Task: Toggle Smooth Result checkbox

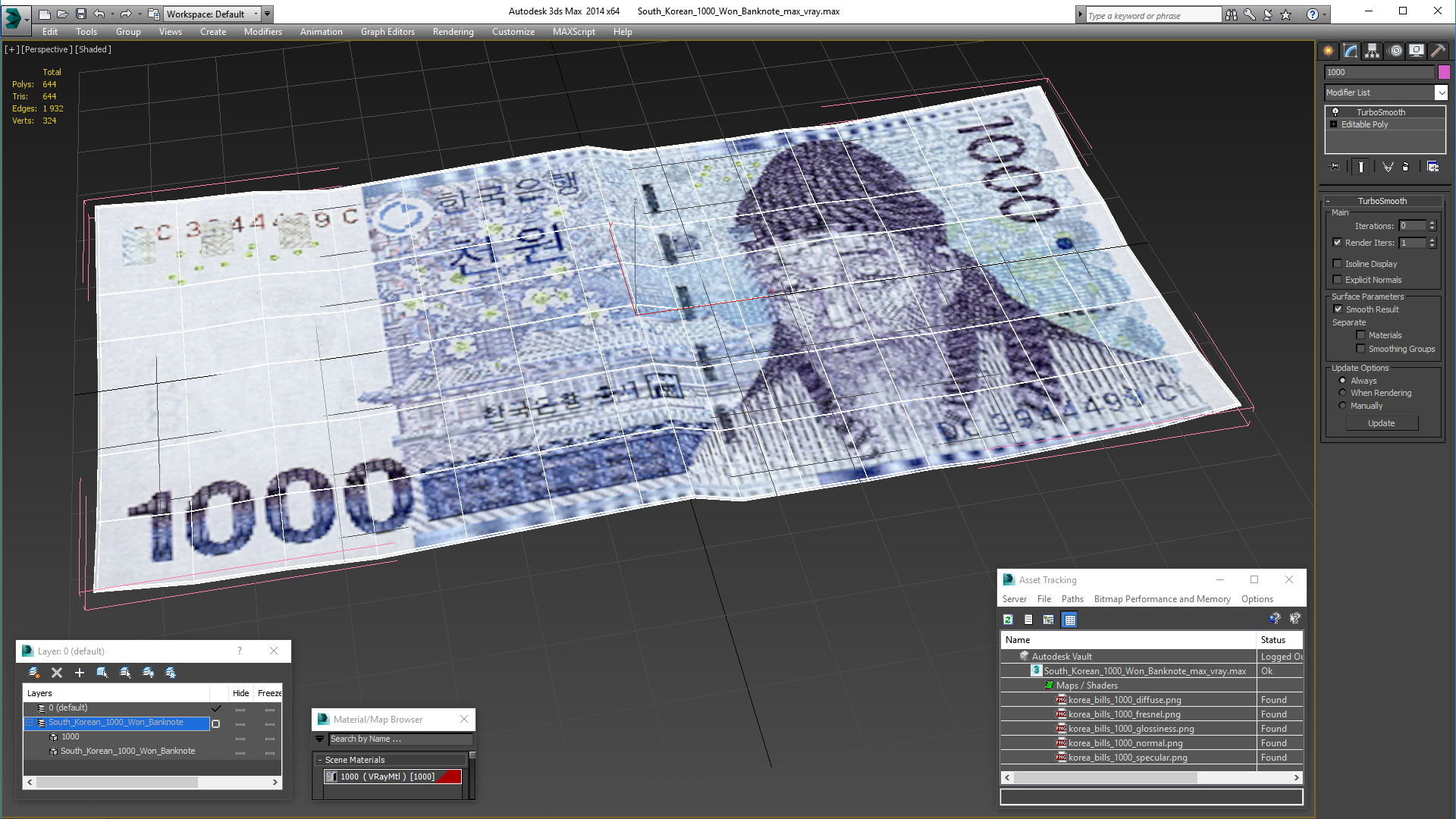Action: pyautogui.click(x=1338, y=309)
